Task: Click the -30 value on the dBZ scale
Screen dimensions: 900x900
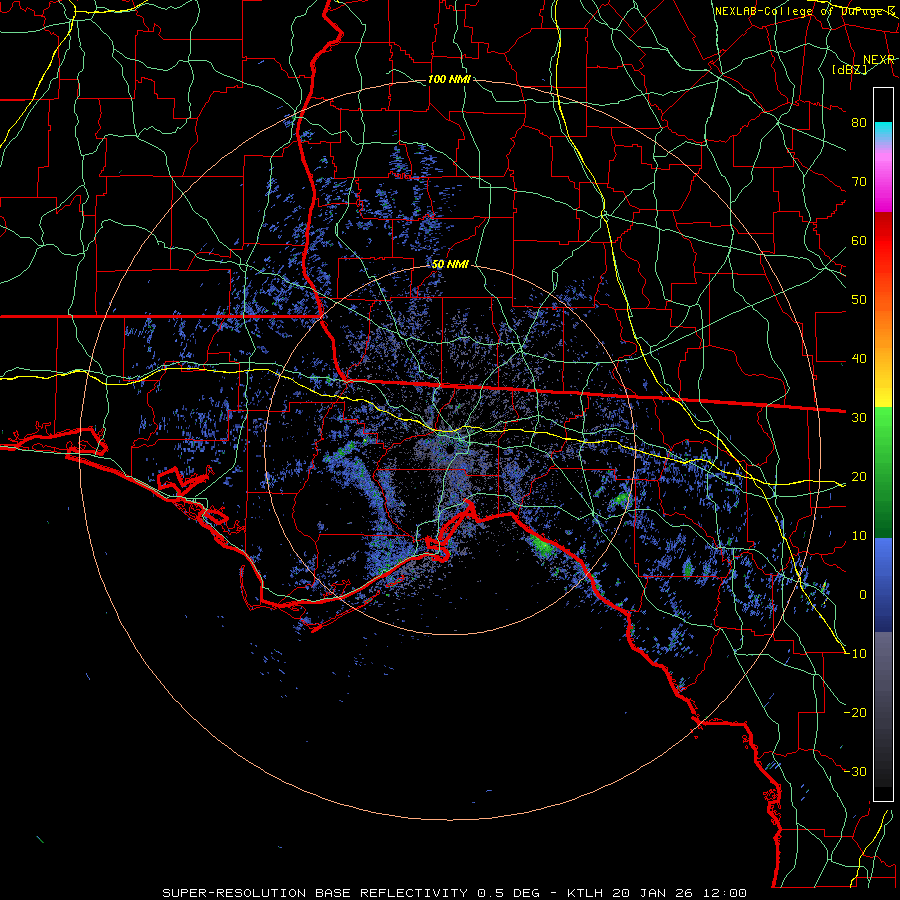Action: tap(855, 771)
